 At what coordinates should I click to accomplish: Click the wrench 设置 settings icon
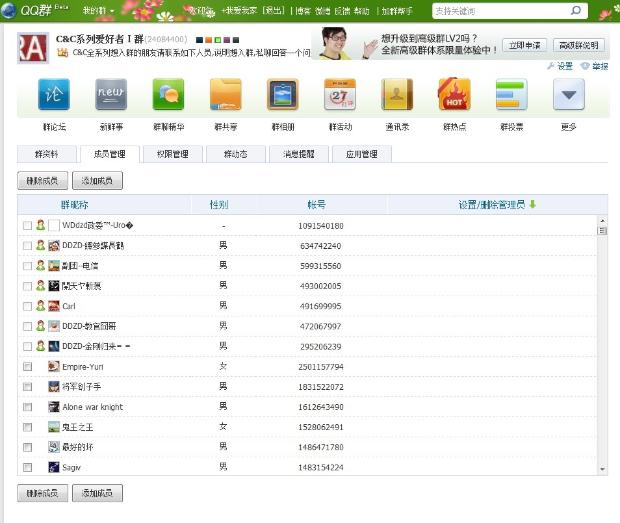coord(550,66)
